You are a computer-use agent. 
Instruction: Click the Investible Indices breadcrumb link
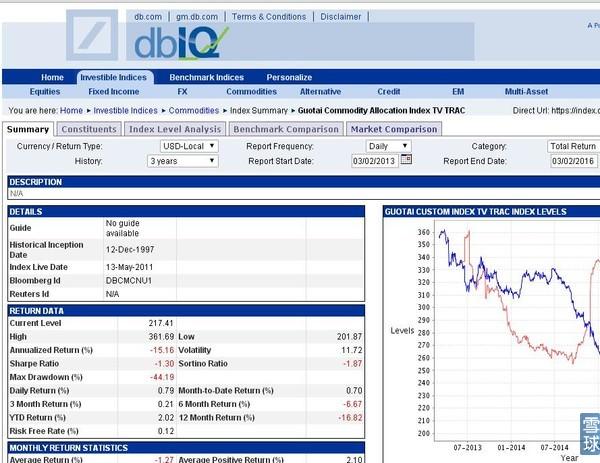(x=126, y=111)
